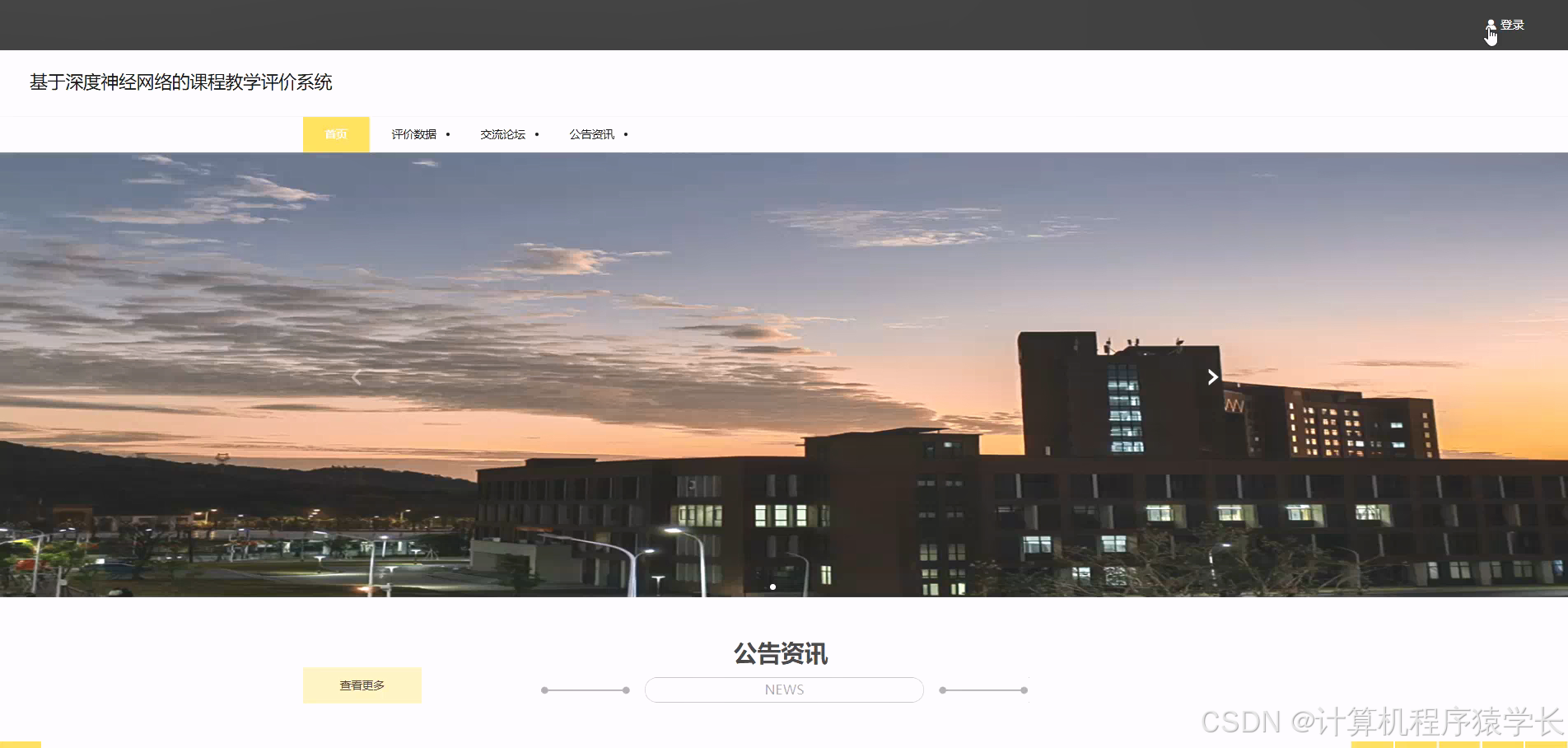Click the 登录 link at top right
This screenshot has width=1568, height=748.
tap(1512, 24)
